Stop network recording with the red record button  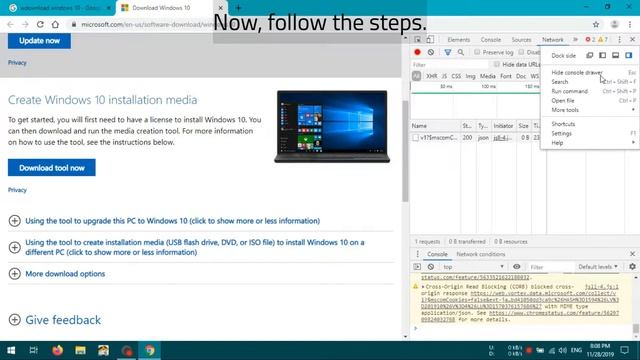[x=417, y=52]
